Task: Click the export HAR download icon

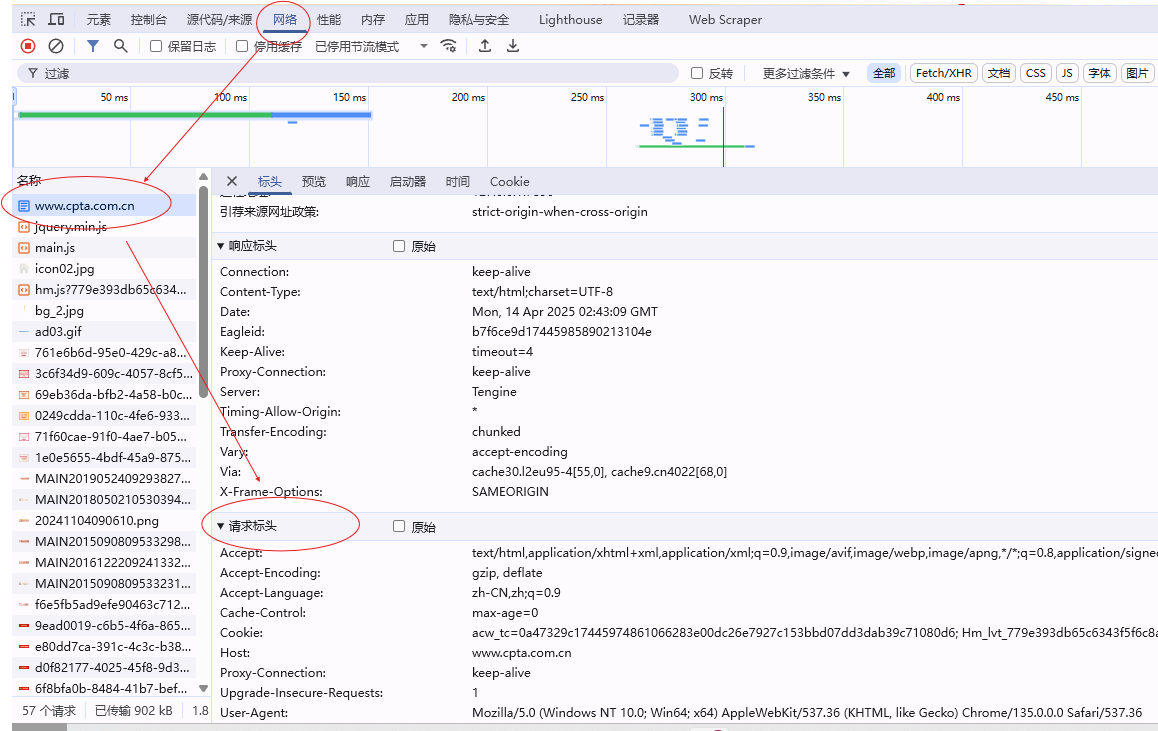Action: [x=513, y=46]
